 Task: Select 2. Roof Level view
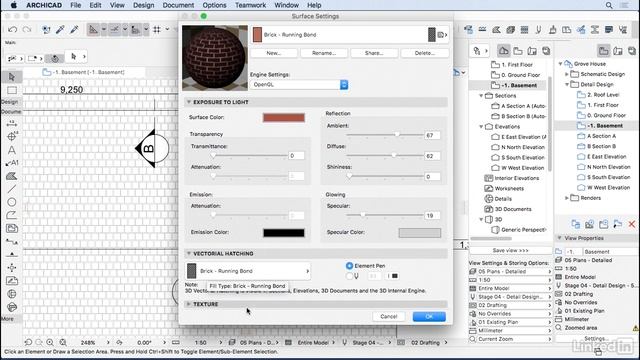pyautogui.click(x=603, y=95)
